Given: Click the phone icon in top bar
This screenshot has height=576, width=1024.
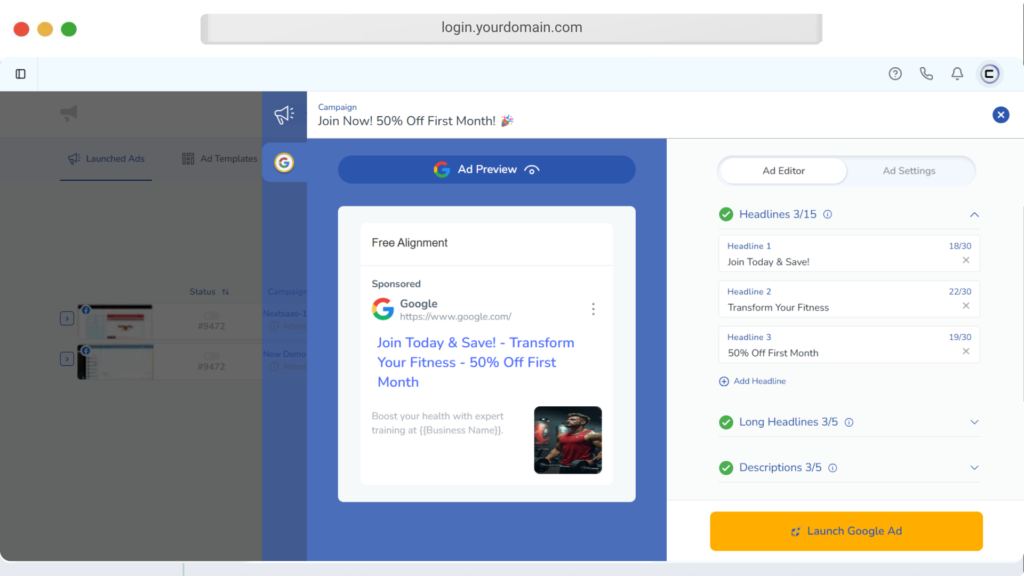Looking at the screenshot, I should [926, 74].
